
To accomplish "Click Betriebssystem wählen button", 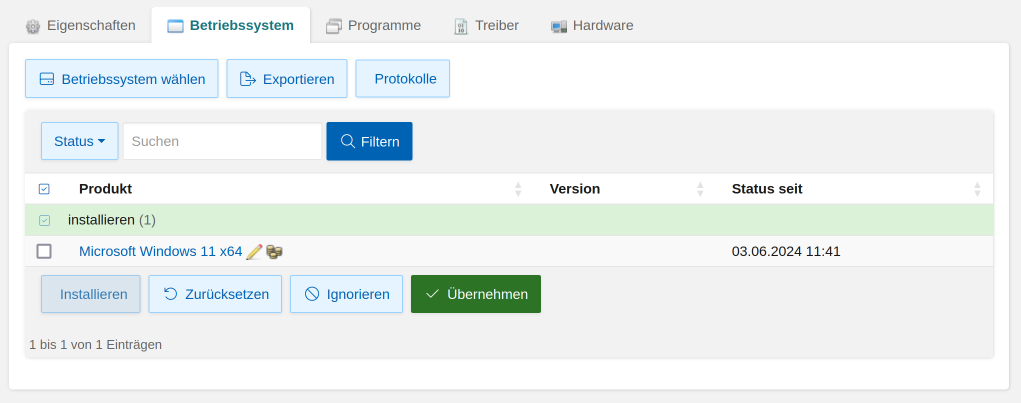I will tap(121, 78).
